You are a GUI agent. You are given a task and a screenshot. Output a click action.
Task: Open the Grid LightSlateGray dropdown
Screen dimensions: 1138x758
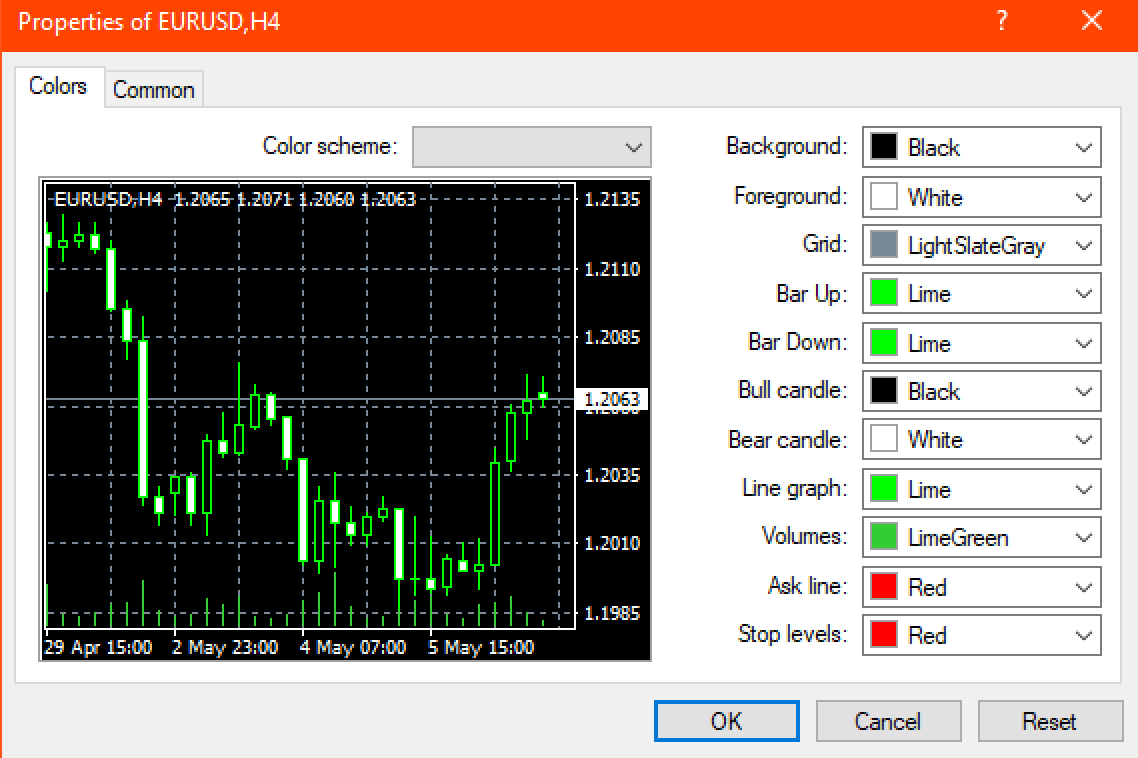click(981, 245)
